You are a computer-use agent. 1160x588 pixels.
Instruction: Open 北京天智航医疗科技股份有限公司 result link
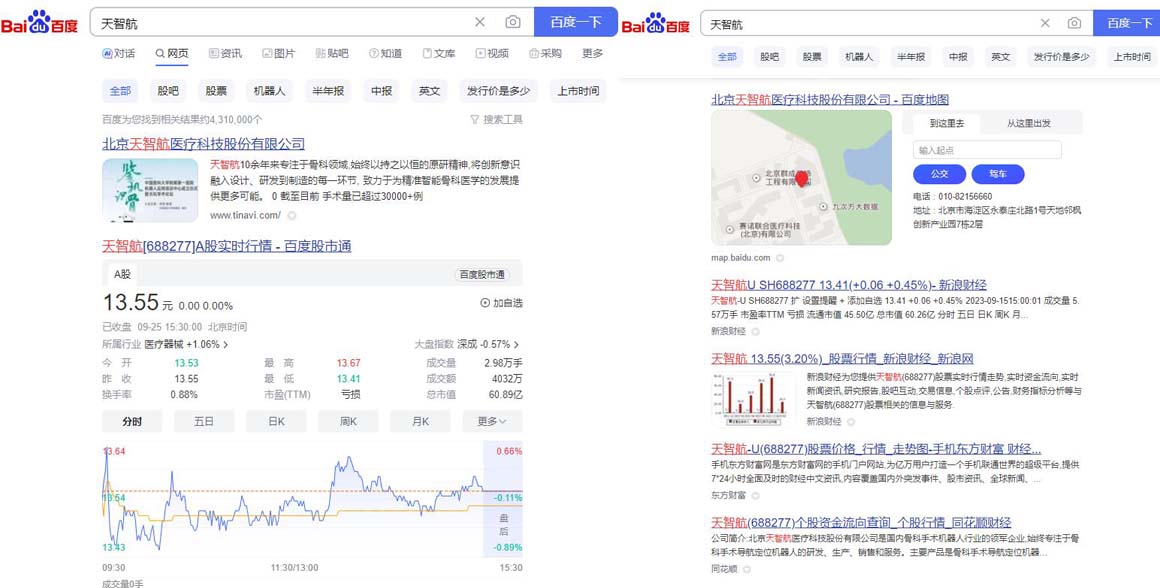pyautogui.click(x=203, y=143)
